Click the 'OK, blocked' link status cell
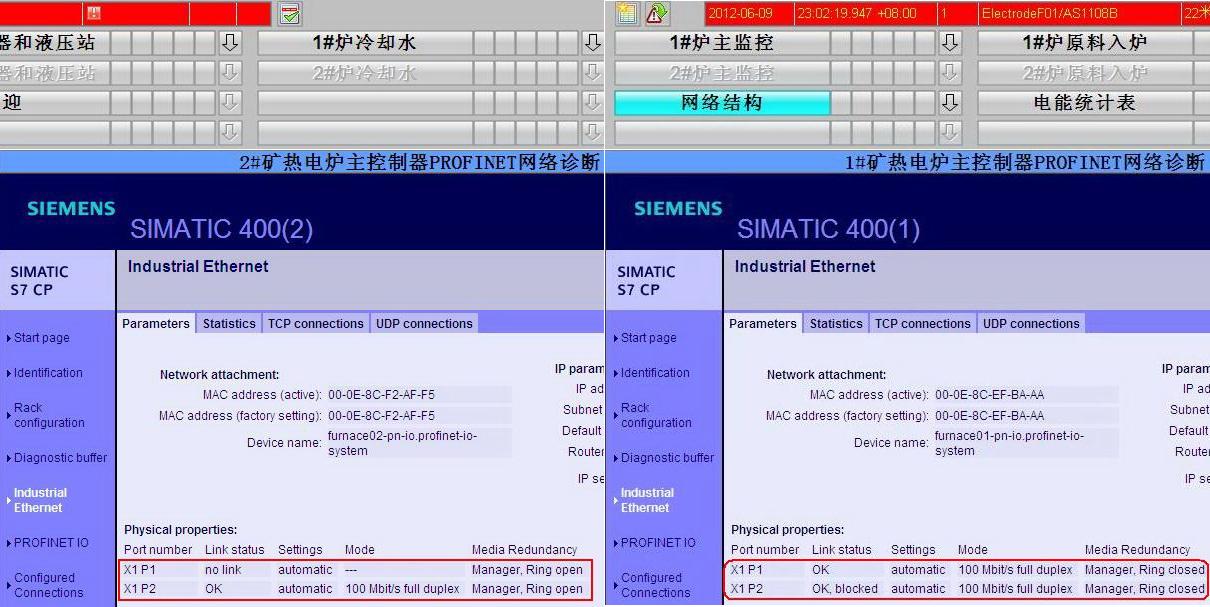The width and height of the screenshot is (1210, 607). (845, 589)
